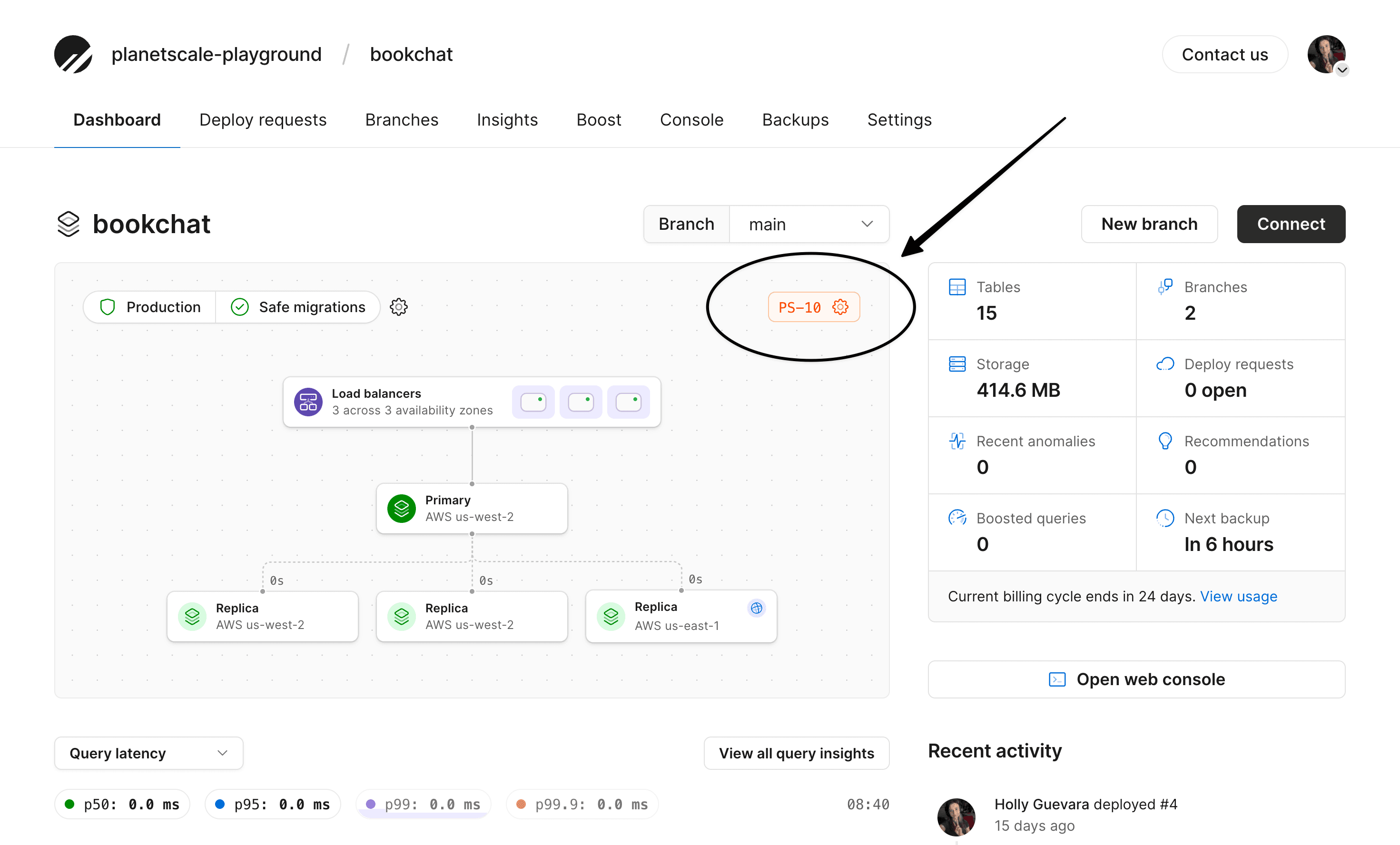
Task: Open the Insights tab
Action: [507, 120]
